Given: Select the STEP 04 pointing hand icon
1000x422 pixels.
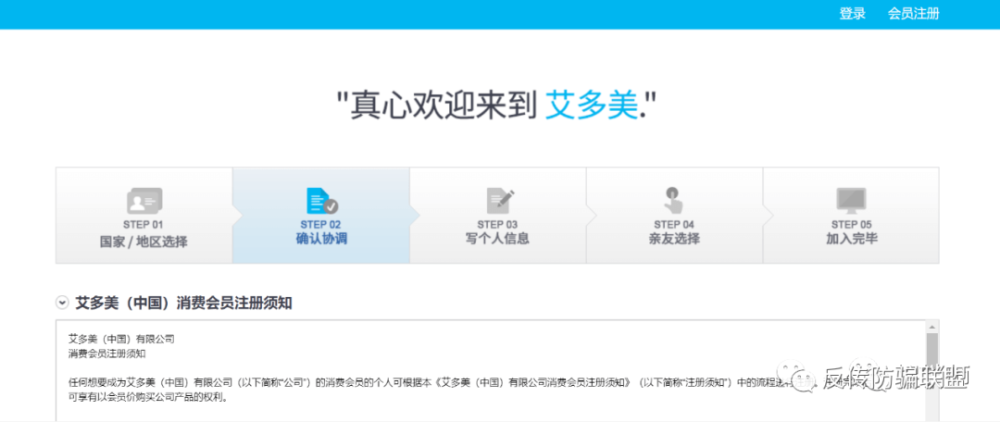Looking at the screenshot, I should point(673,201).
